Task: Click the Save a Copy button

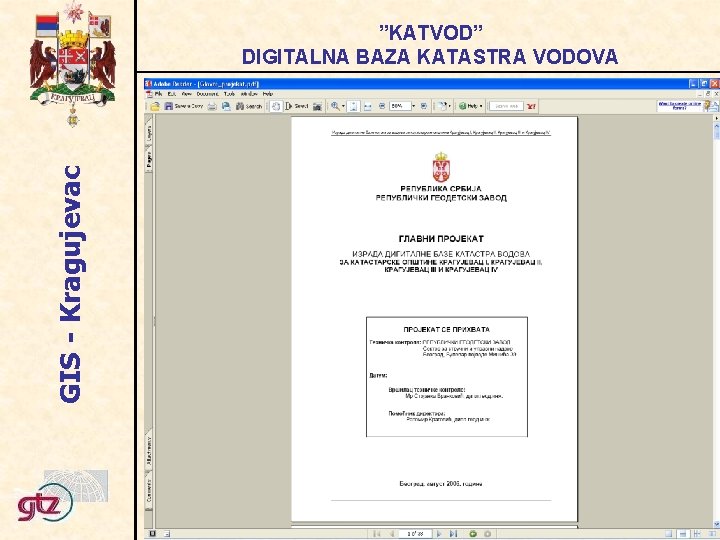Action: 184,106
